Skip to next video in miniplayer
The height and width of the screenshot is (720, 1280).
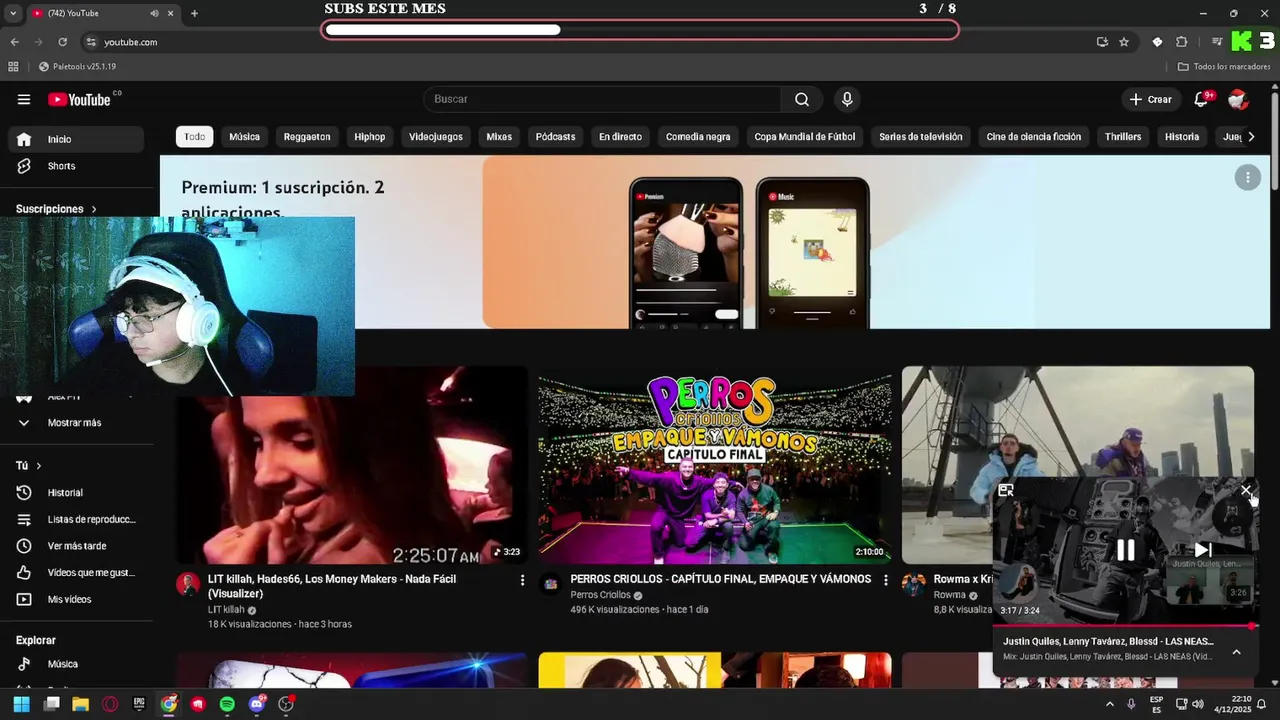(1203, 550)
